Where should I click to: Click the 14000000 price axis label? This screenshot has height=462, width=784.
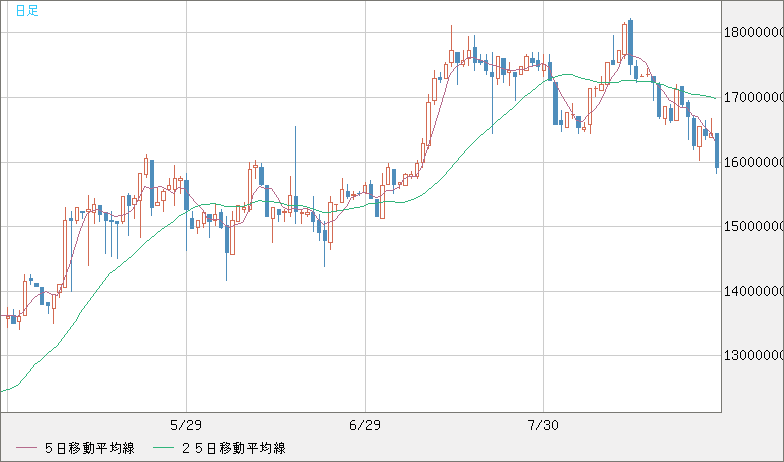coord(754,291)
